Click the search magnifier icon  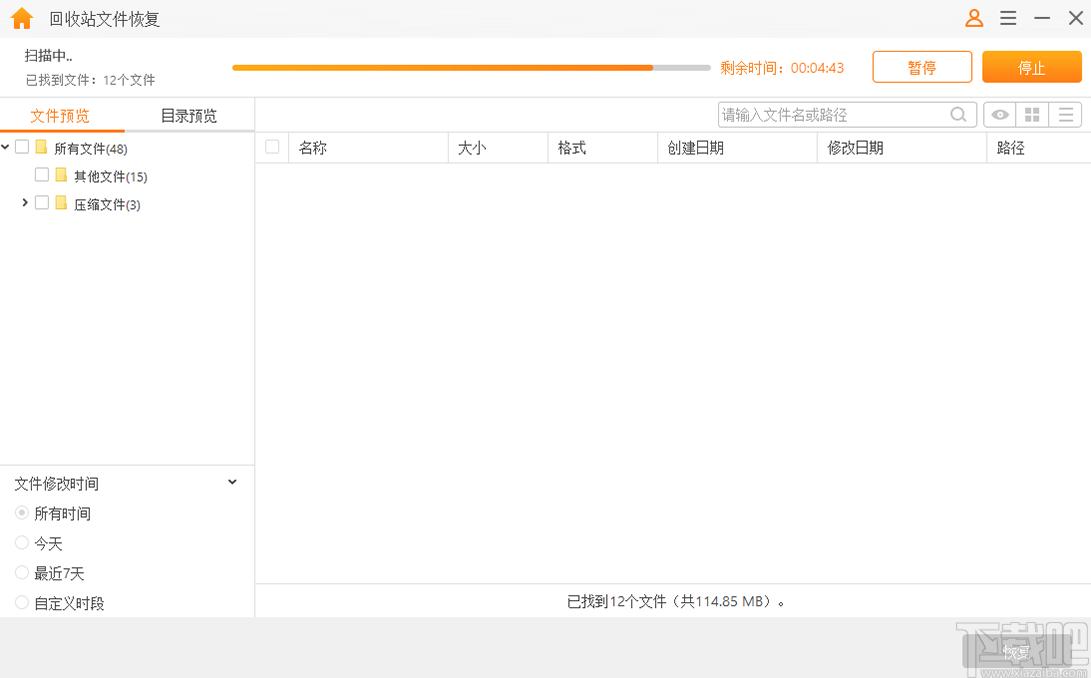point(958,115)
